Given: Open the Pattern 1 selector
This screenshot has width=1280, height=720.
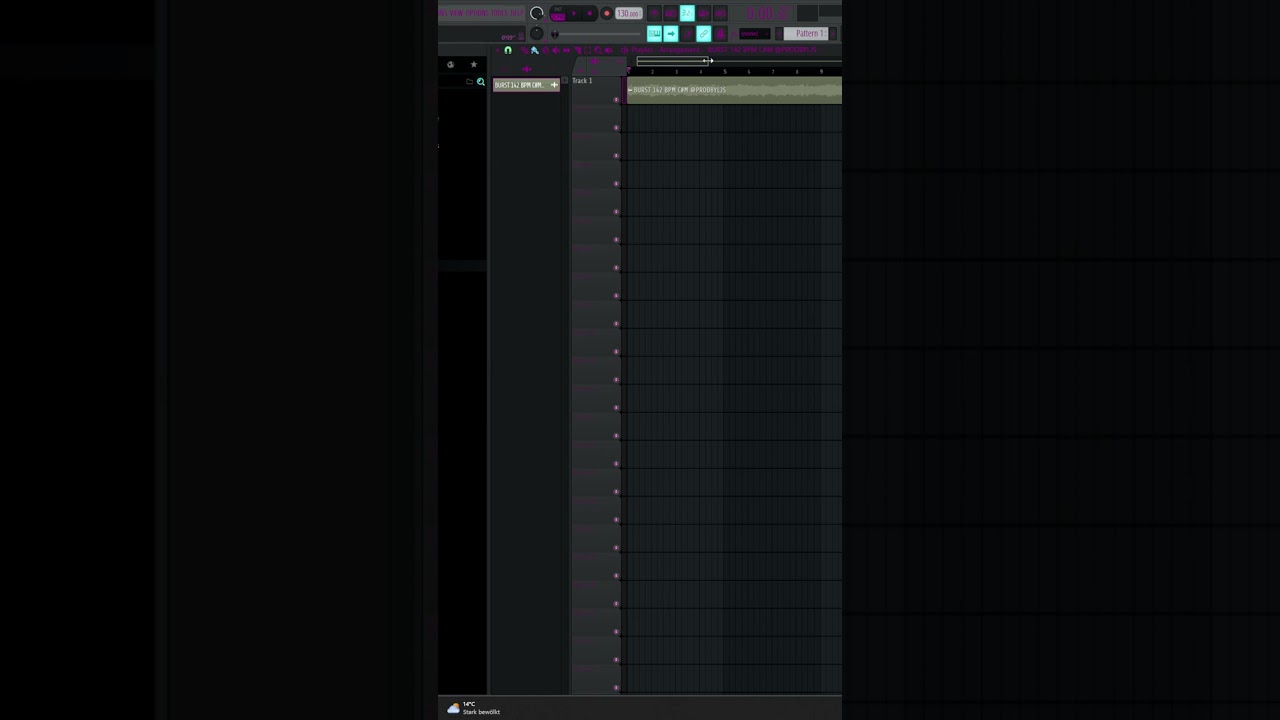Looking at the screenshot, I should 806,34.
